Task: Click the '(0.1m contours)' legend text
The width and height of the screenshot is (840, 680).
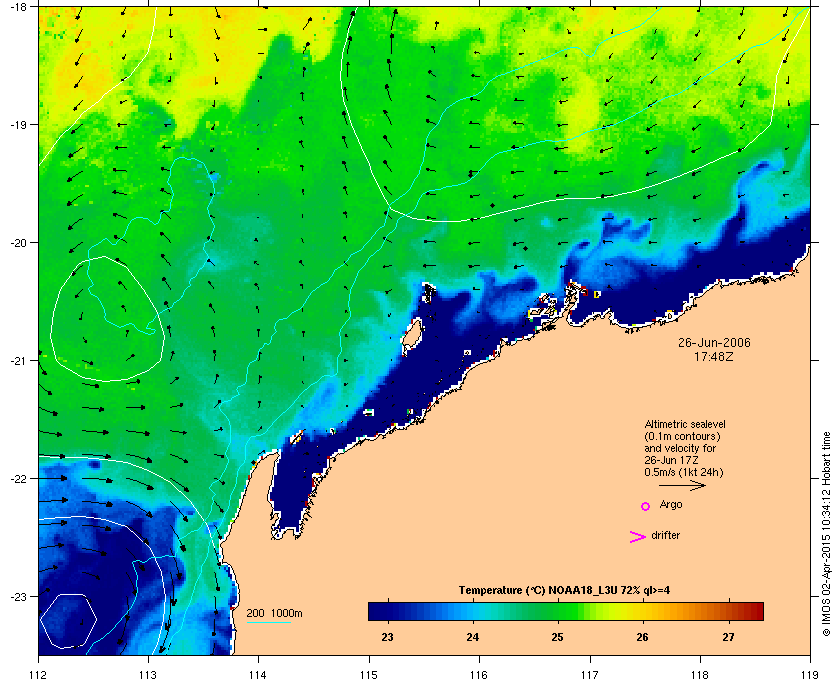Action: coord(682,436)
